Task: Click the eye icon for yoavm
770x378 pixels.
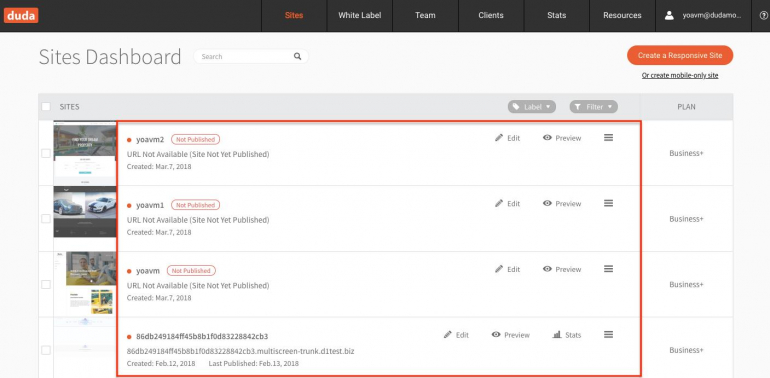Action: point(547,269)
